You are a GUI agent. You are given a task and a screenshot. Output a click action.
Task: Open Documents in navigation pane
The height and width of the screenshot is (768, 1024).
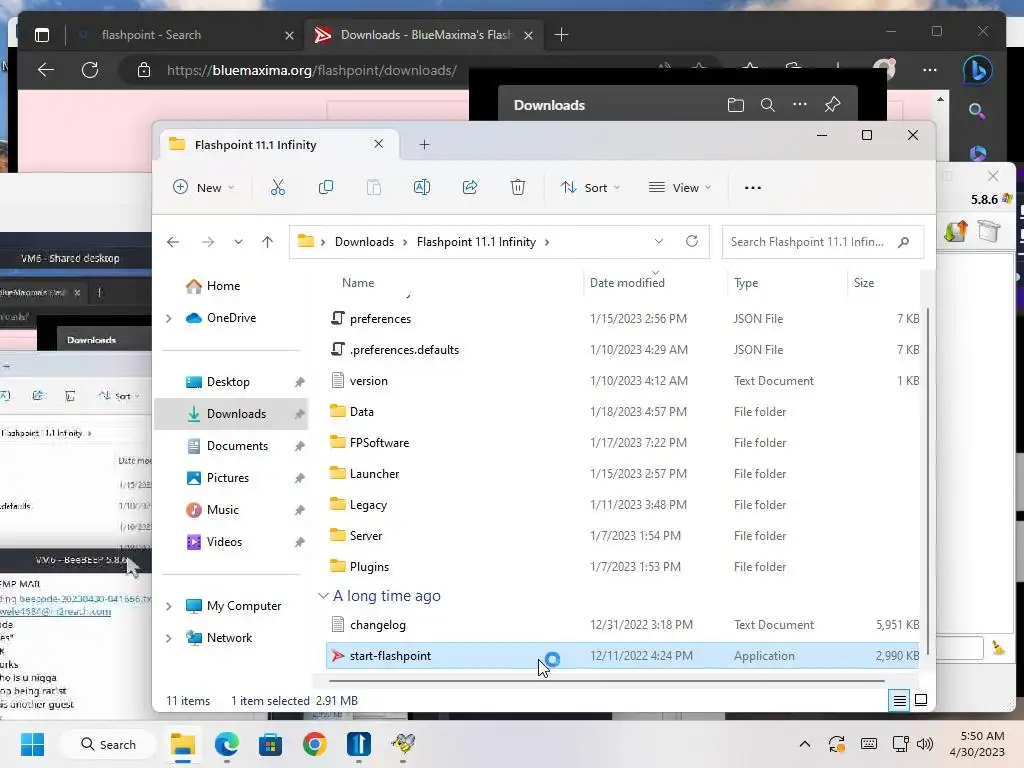[237, 446]
